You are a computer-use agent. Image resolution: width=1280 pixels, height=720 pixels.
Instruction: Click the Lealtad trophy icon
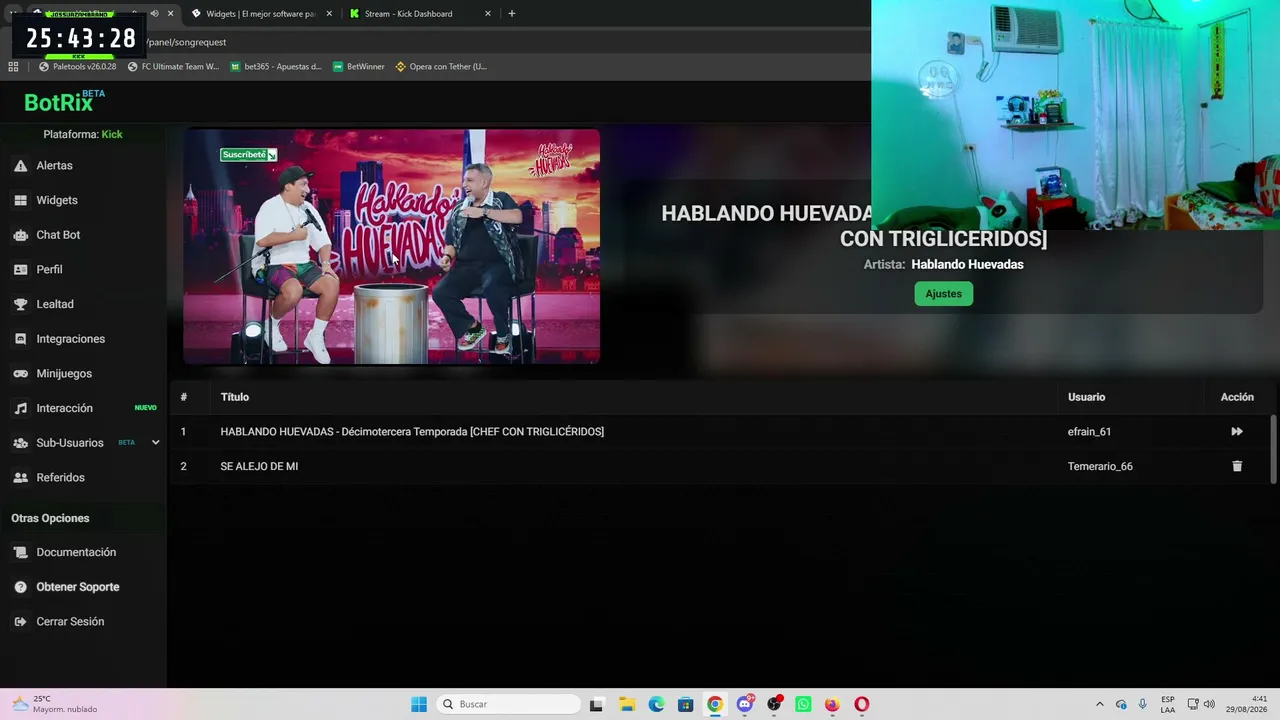click(x=20, y=304)
